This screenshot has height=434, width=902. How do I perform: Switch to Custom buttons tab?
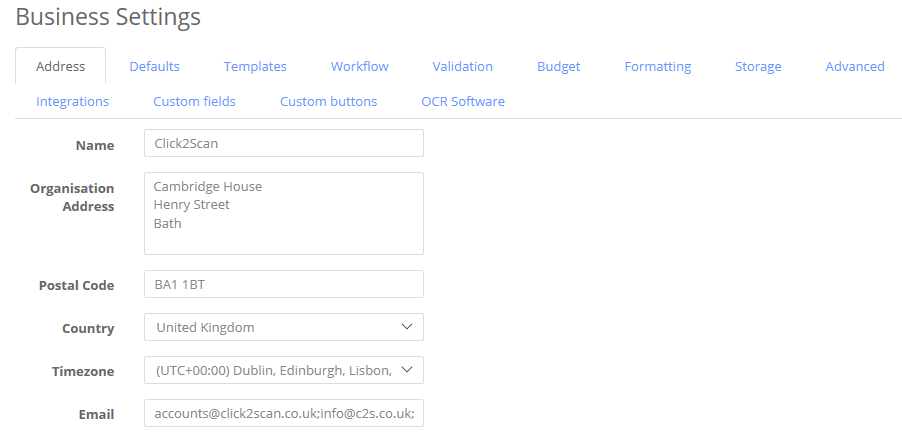pos(328,101)
